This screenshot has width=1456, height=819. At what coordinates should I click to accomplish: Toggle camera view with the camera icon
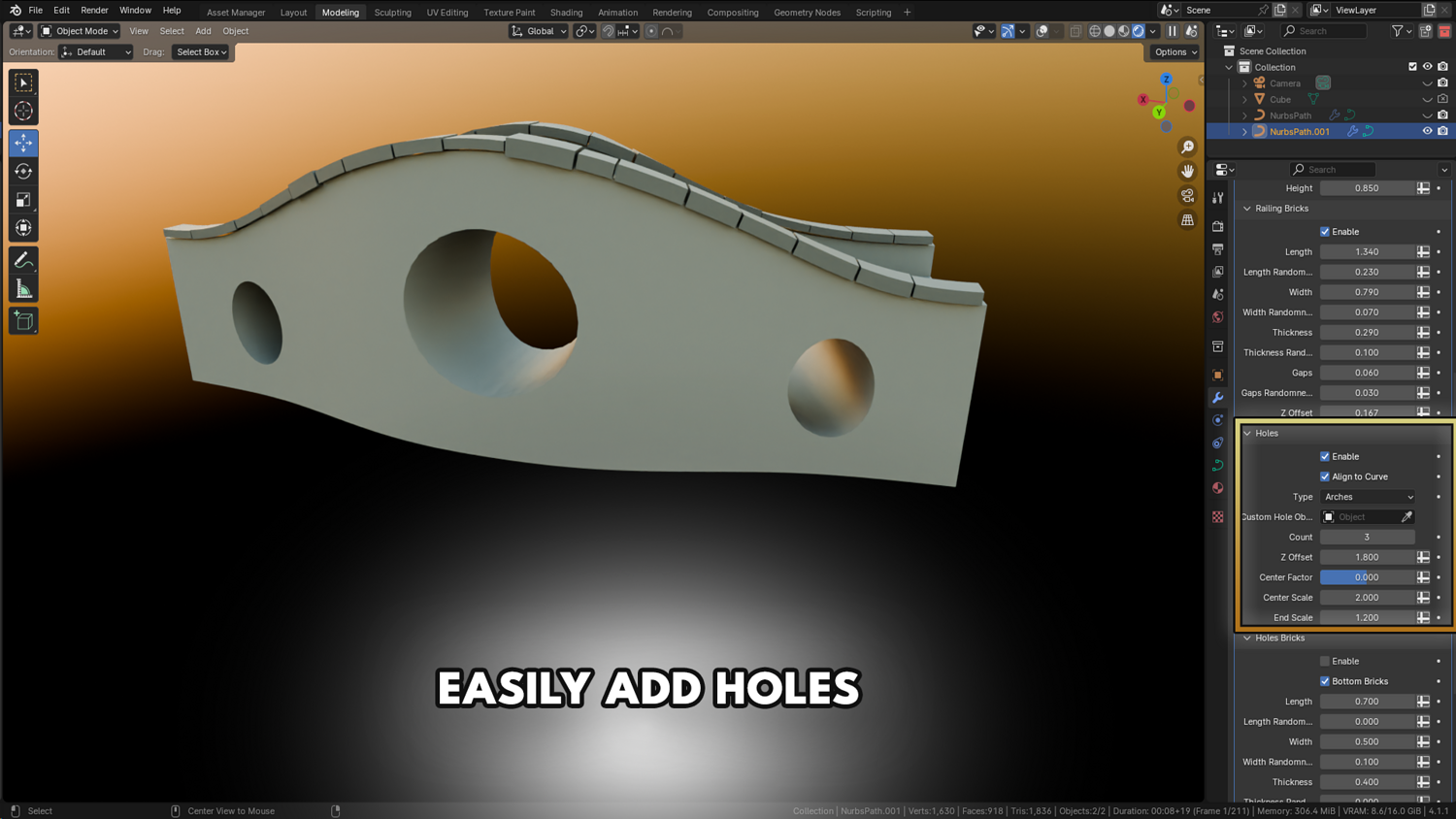(x=1187, y=196)
